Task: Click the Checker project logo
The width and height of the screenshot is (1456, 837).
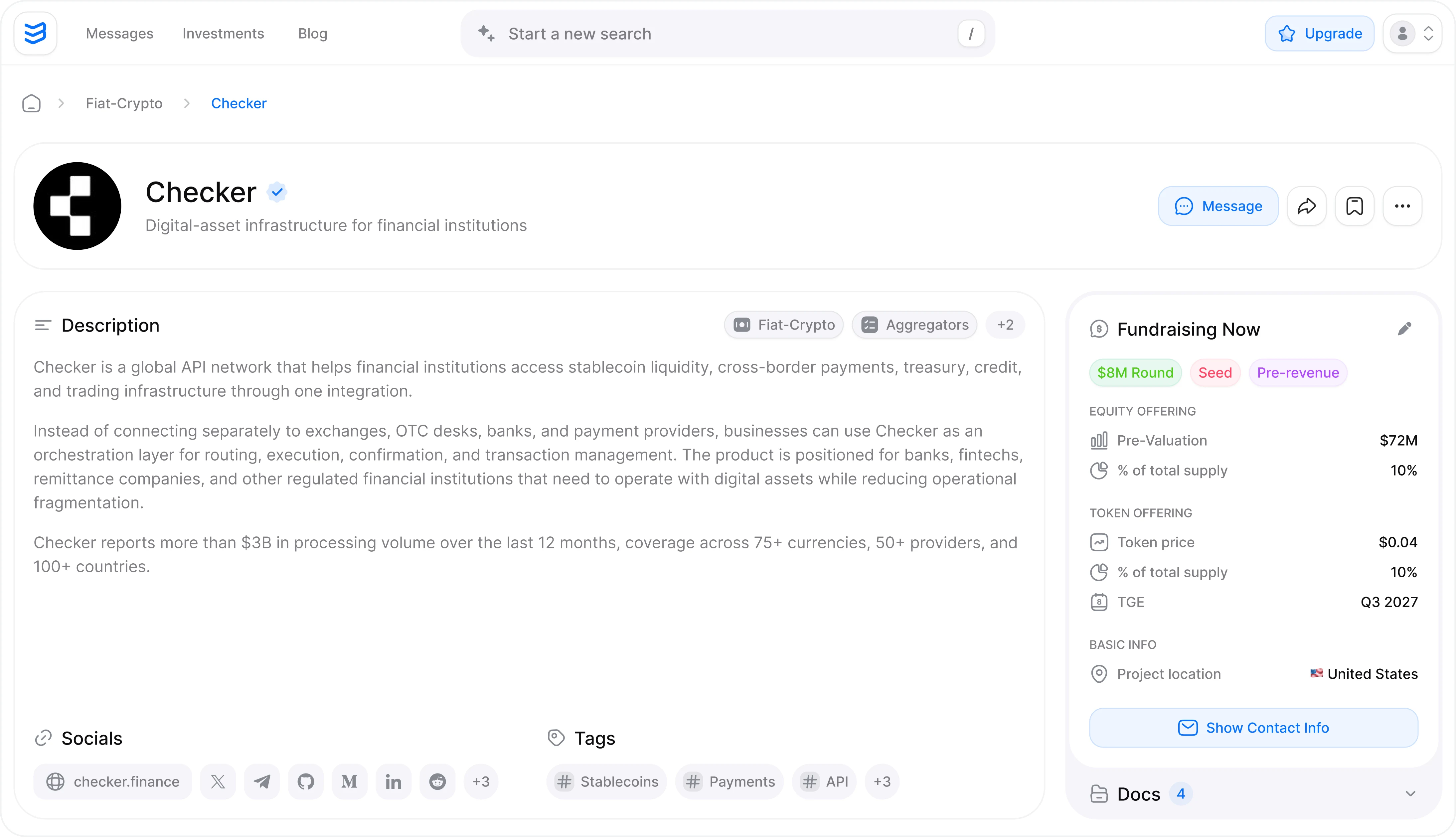Action: (x=77, y=206)
